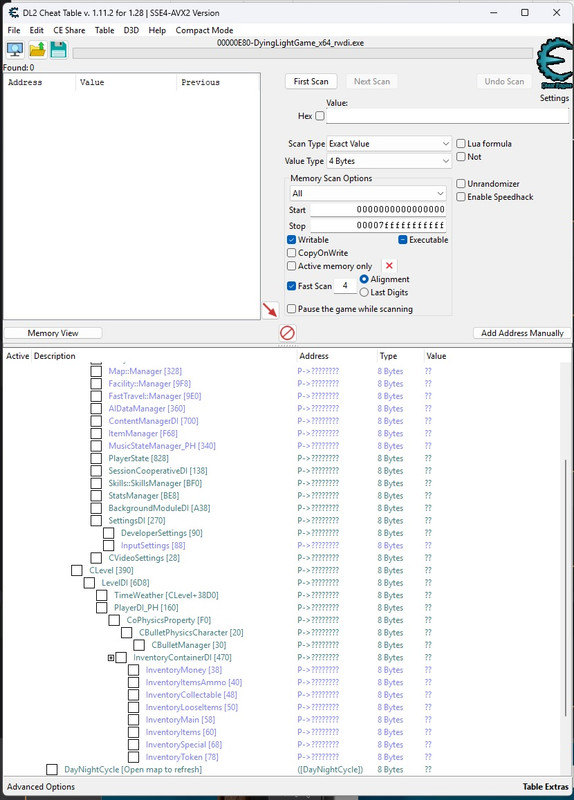Activate the InventoryMoney [38] checkbox
Image resolution: width=574 pixels, height=800 pixels.
coord(133,670)
